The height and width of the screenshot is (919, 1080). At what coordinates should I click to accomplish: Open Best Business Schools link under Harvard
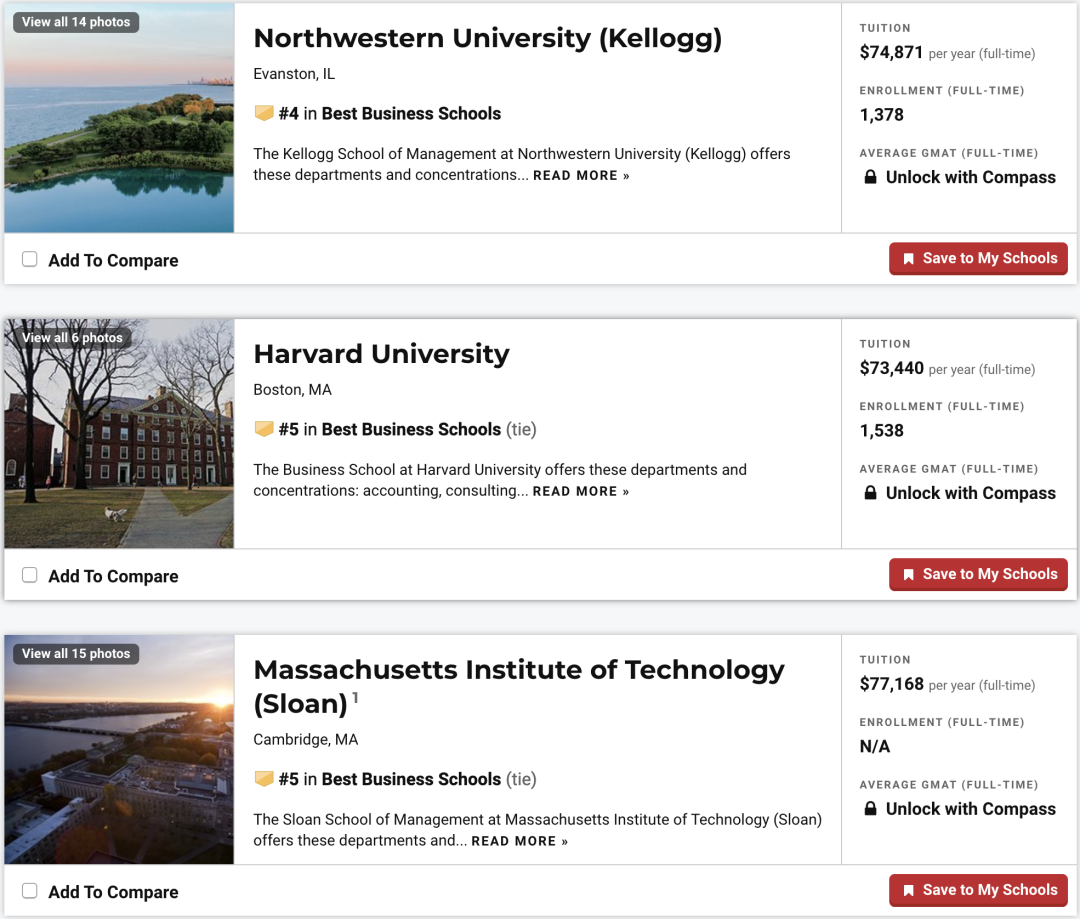click(x=411, y=429)
